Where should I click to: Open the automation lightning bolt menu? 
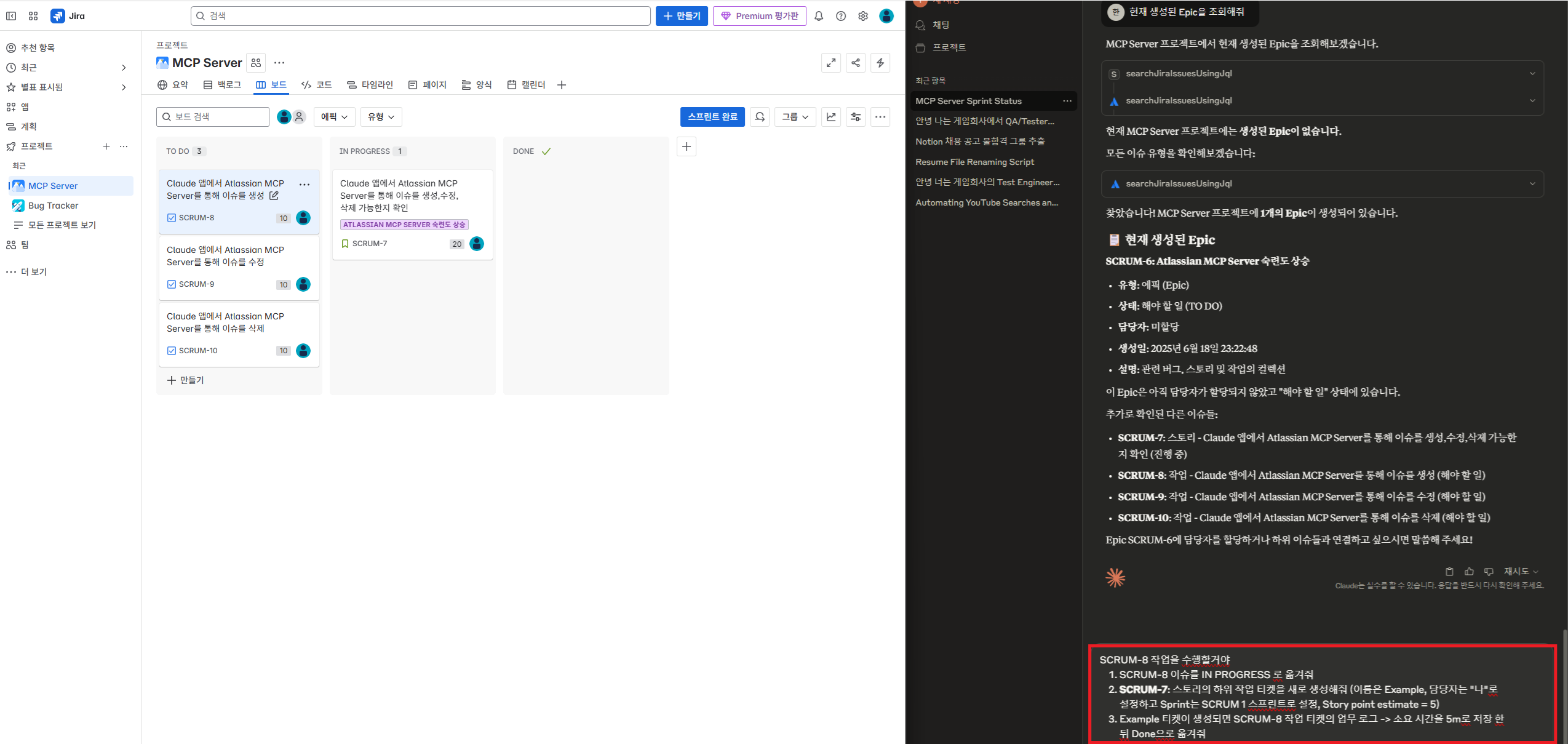tap(880, 63)
